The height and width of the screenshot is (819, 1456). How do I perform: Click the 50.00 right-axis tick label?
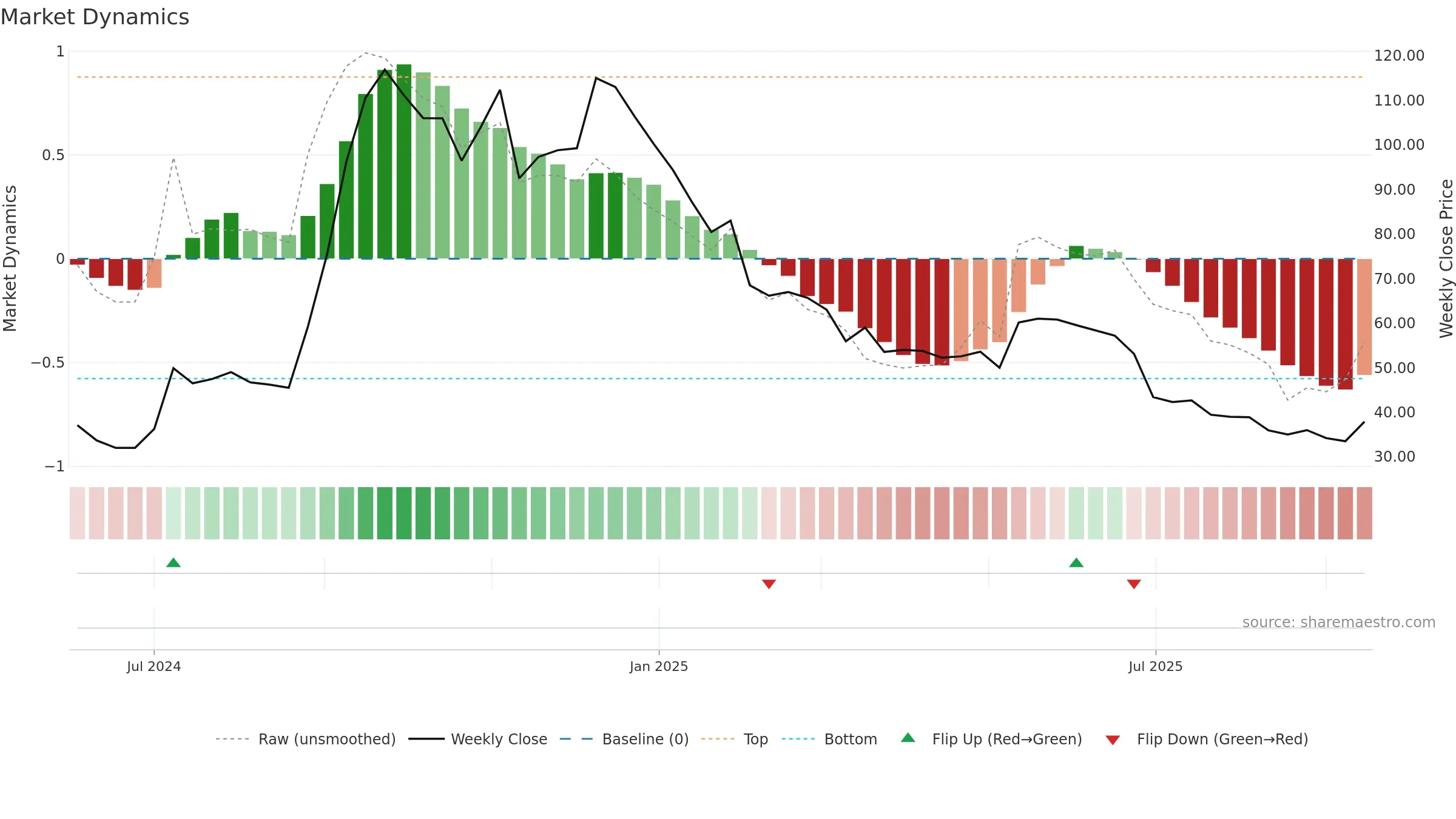pyautogui.click(x=1395, y=368)
